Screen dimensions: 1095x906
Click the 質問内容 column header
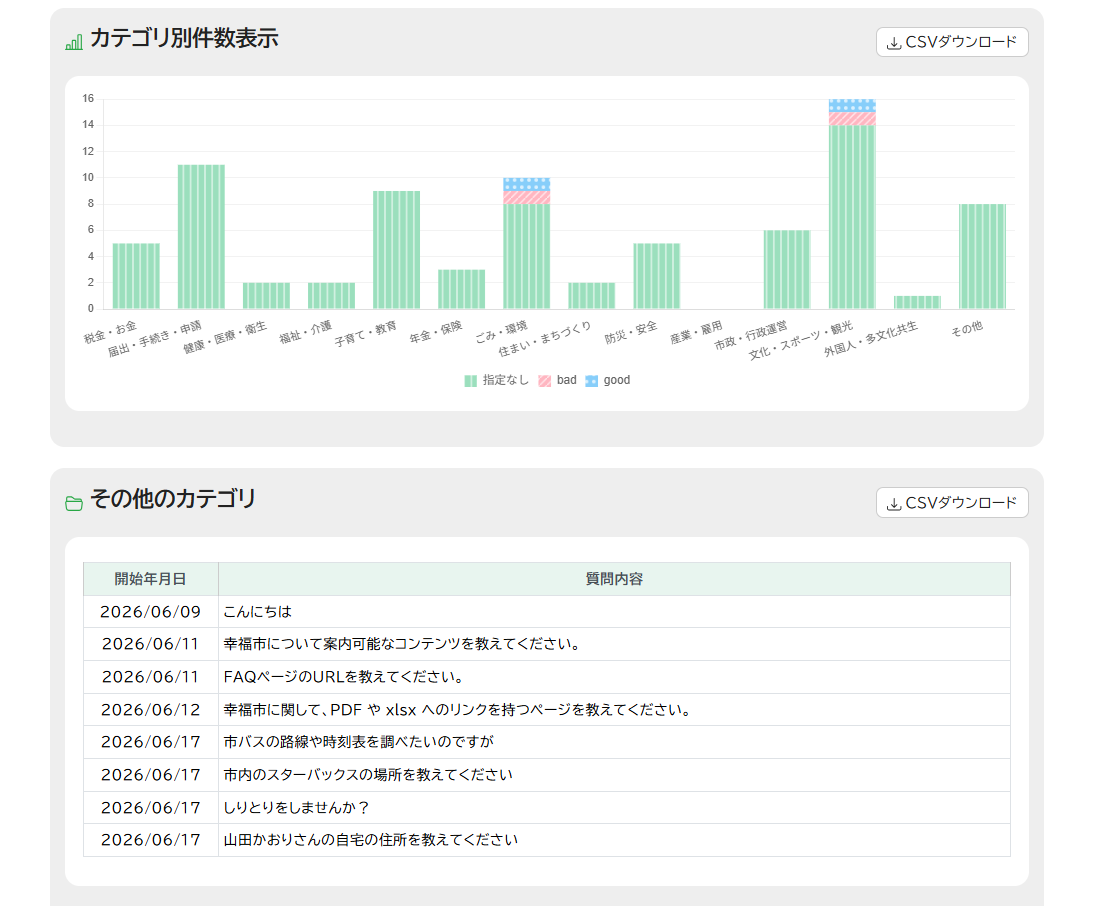tap(614, 579)
